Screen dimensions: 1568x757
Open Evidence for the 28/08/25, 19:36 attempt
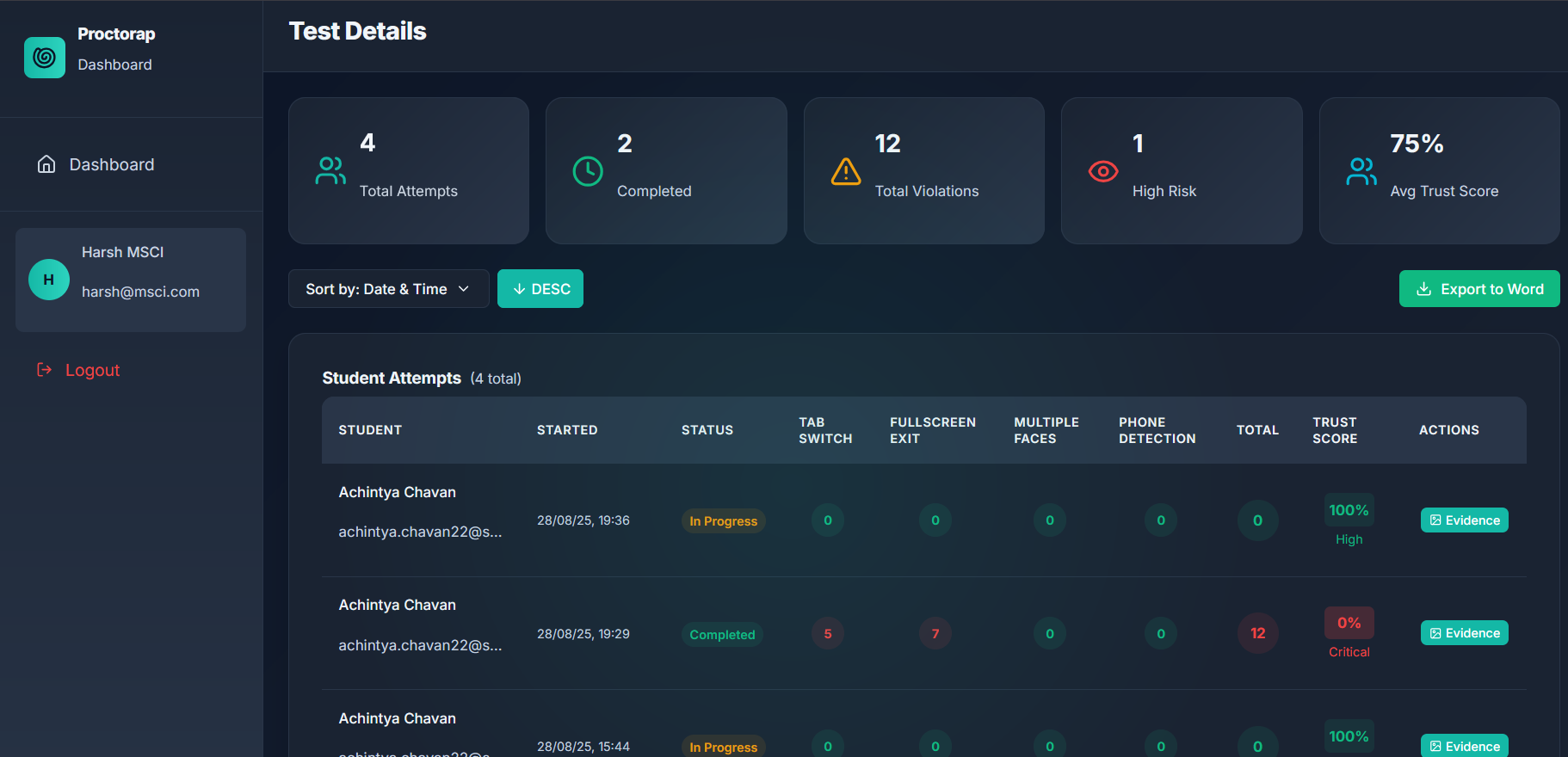1464,520
